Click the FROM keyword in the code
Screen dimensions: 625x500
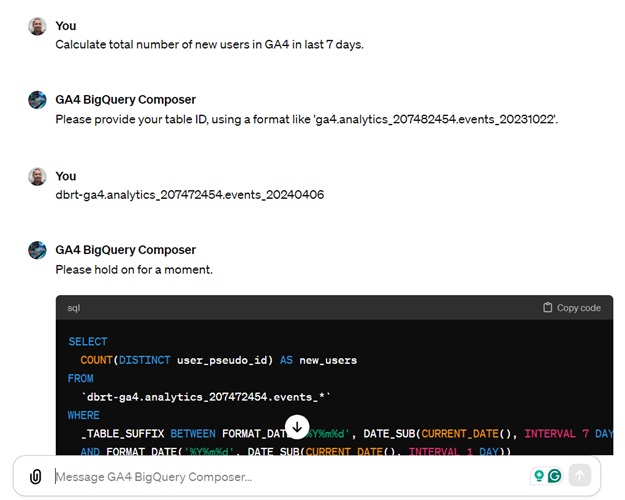81,378
